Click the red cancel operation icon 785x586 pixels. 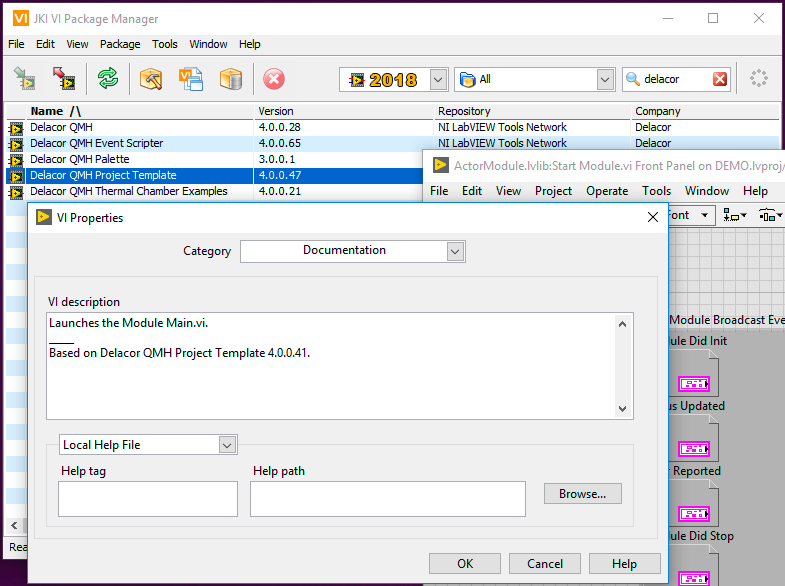(274, 79)
